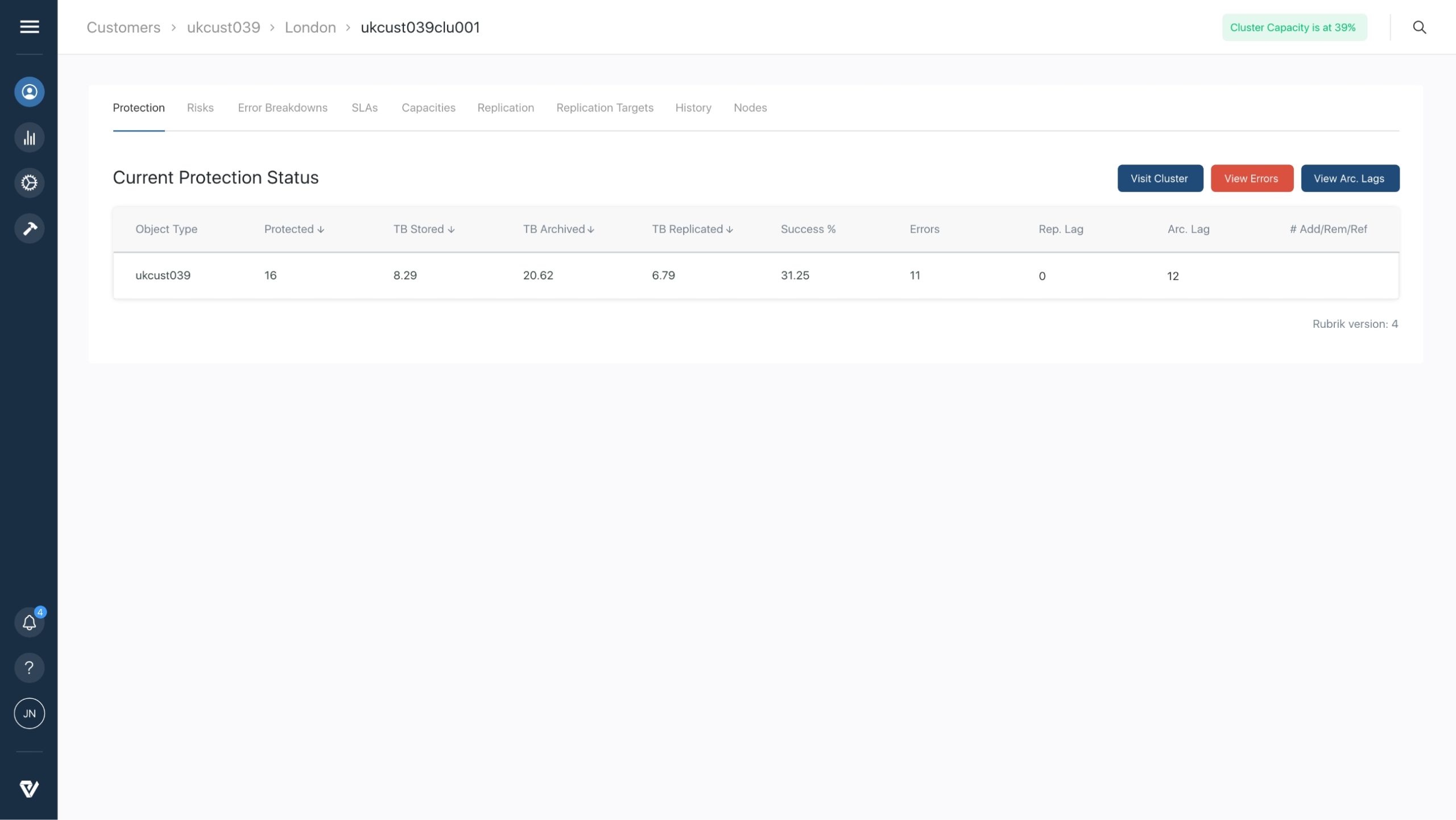Image resolution: width=1456 pixels, height=820 pixels.
Task: Go to Customers breadcrumb link
Action: coord(123,27)
